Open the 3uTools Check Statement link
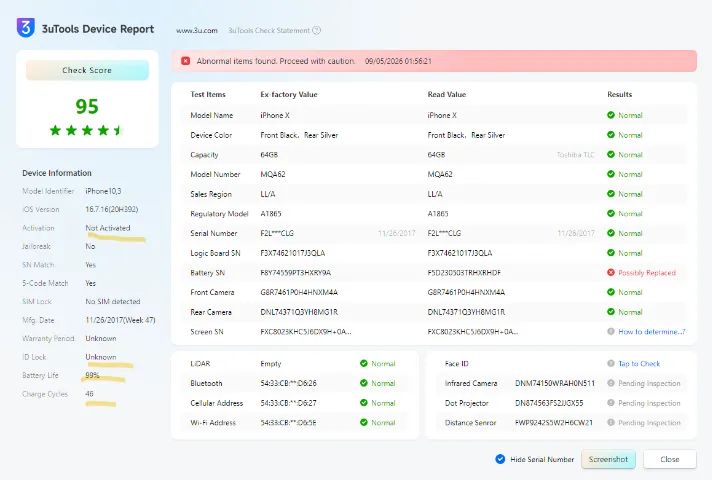This screenshot has width=712, height=480. coord(269,30)
